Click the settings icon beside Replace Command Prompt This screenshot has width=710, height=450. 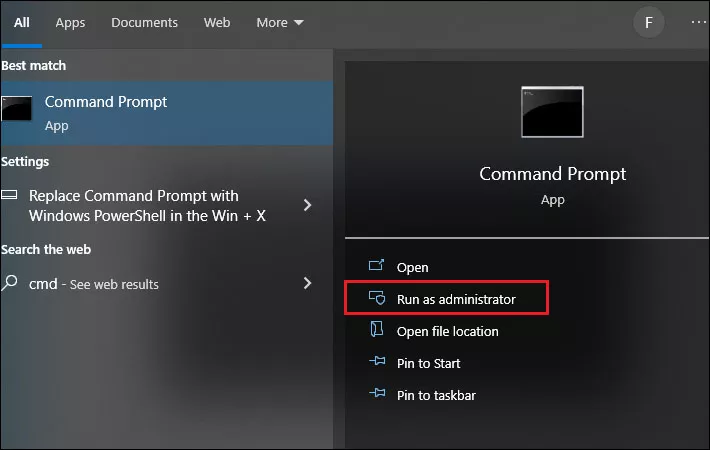[x=9, y=195]
